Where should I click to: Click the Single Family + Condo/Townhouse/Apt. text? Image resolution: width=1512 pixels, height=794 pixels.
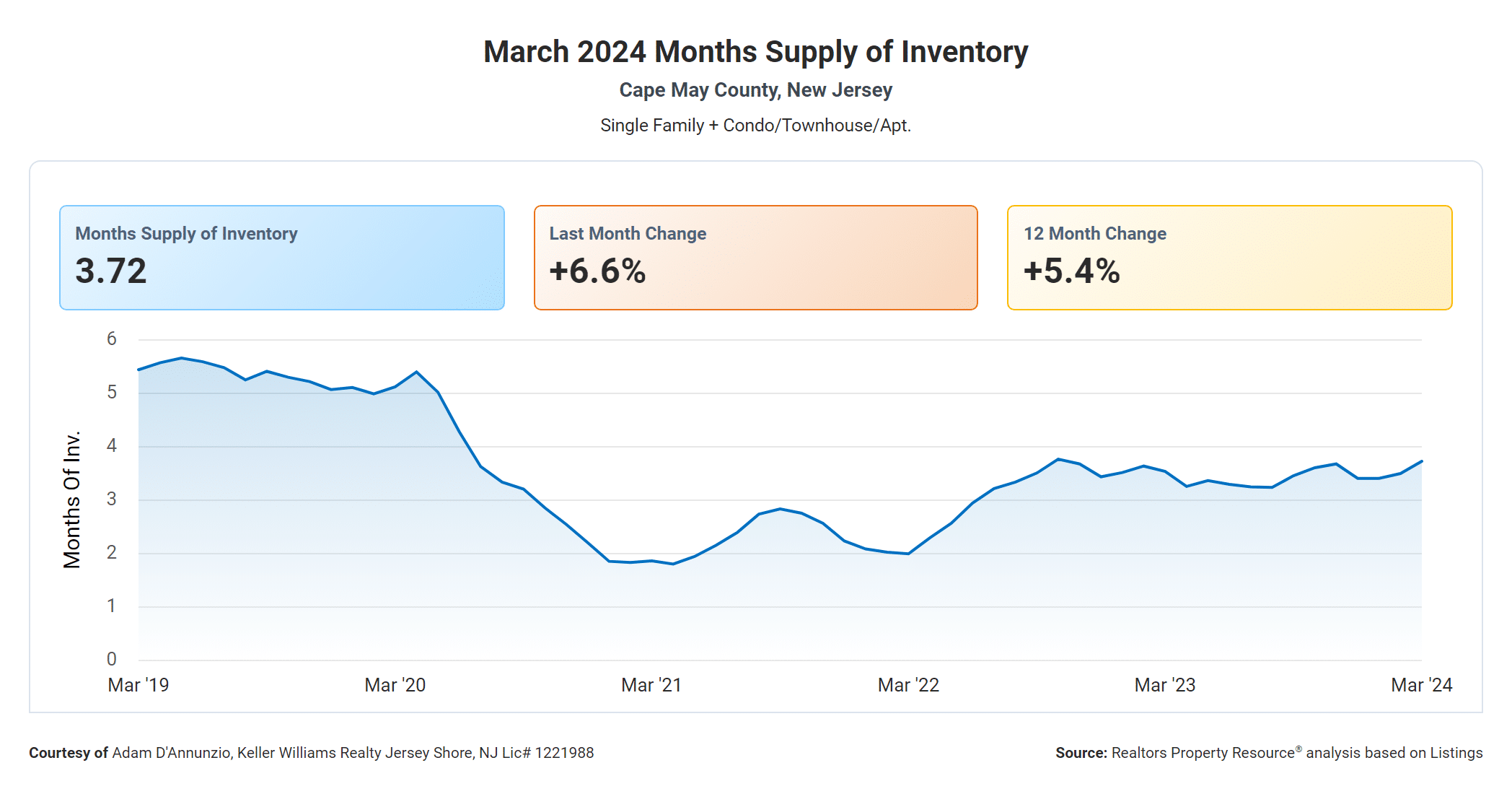[755, 126]
